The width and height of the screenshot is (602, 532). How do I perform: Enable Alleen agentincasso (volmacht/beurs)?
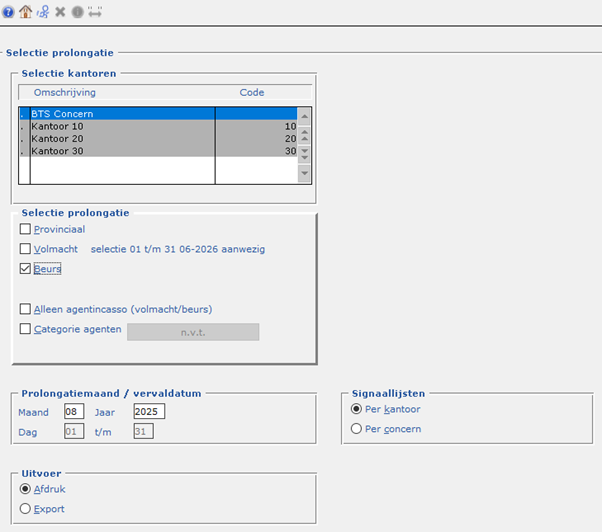pyautogui.click(x=26, y=309)
